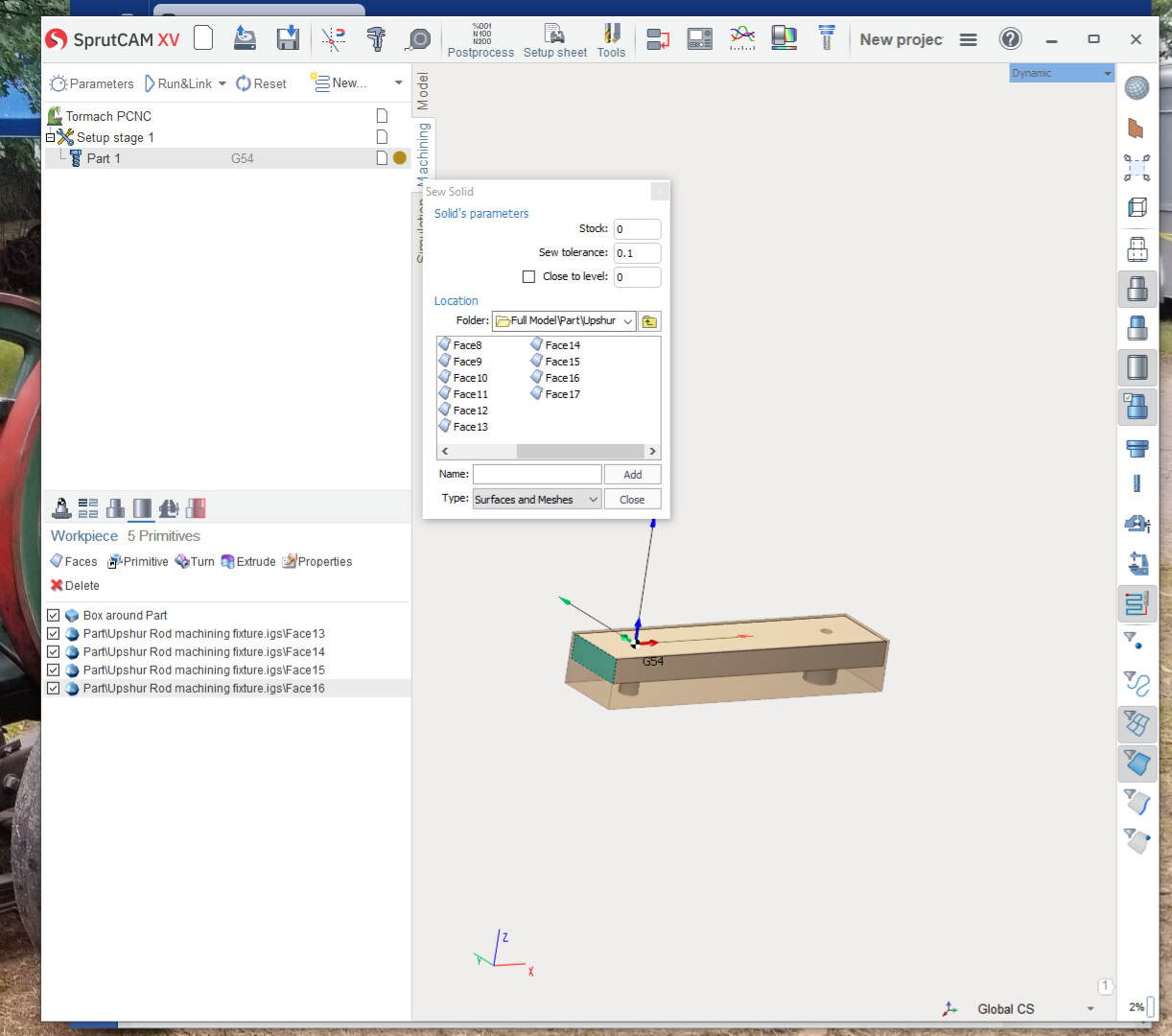Click the folder-up icon beside Folder path
The height and width of the screenshot is (1036, 1172).
coord(650,321)
